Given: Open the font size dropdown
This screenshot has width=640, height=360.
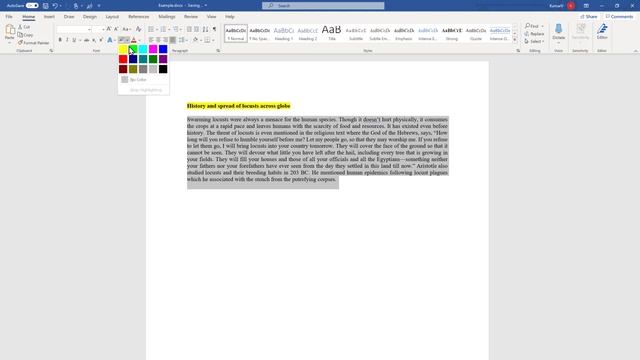Looking at the screenshot, I should pyautogui.click(x=102, y=29).
